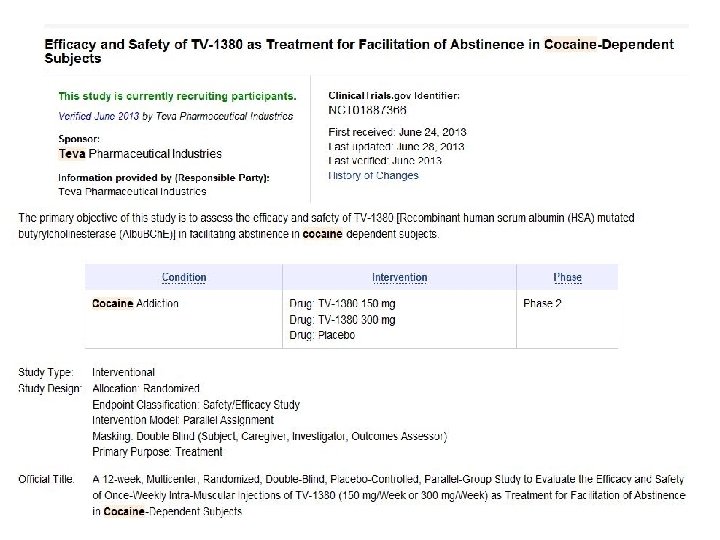Click the Phase column header
720x540 pixels.
point(567,277)
